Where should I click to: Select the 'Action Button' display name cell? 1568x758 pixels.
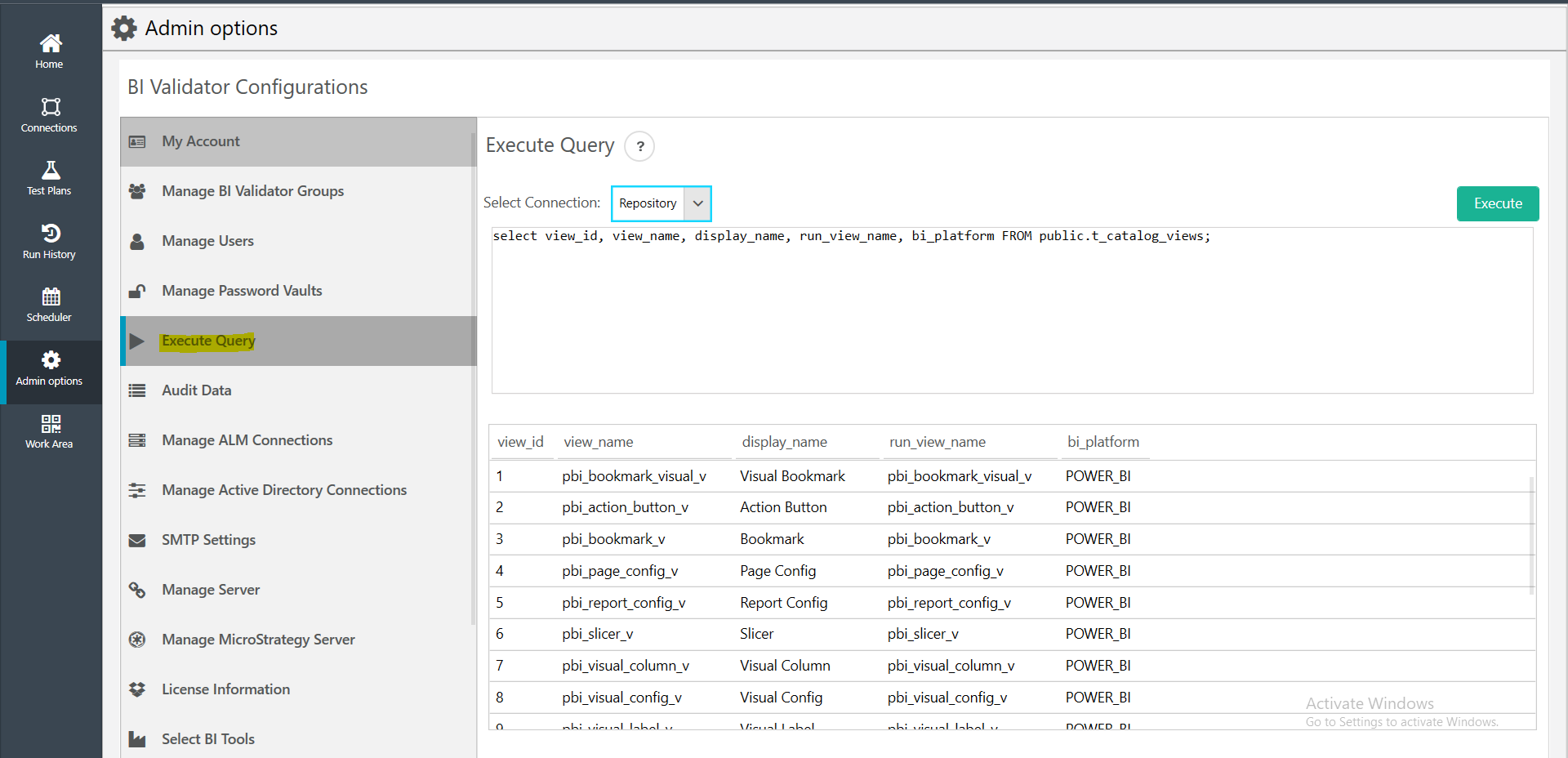[x=783, y=507]
